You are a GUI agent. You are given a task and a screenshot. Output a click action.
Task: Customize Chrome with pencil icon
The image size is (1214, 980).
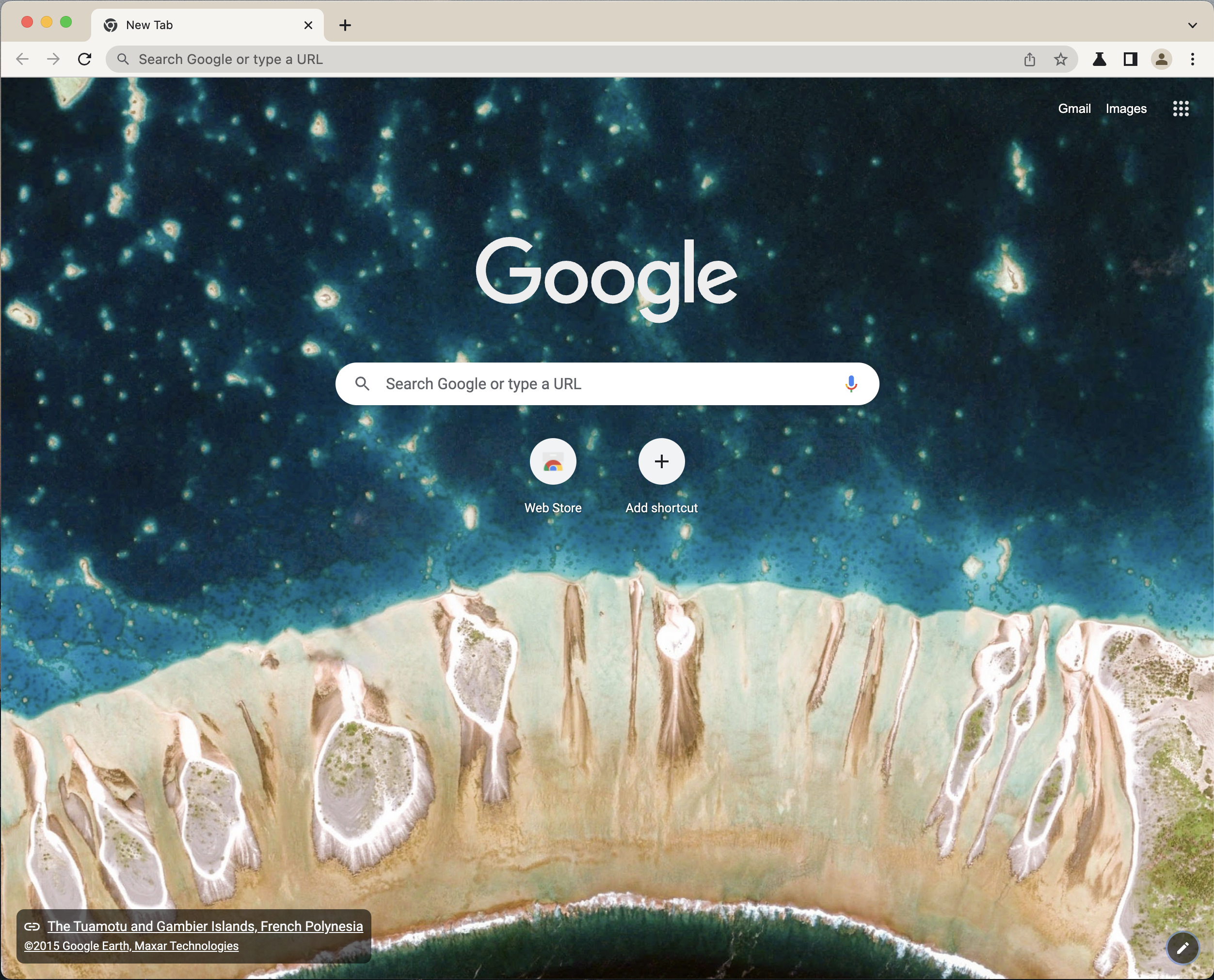(x=1182, y=948)
